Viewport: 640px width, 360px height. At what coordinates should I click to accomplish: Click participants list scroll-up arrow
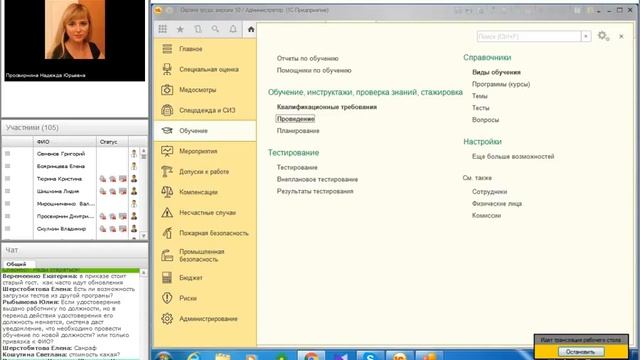144,151
